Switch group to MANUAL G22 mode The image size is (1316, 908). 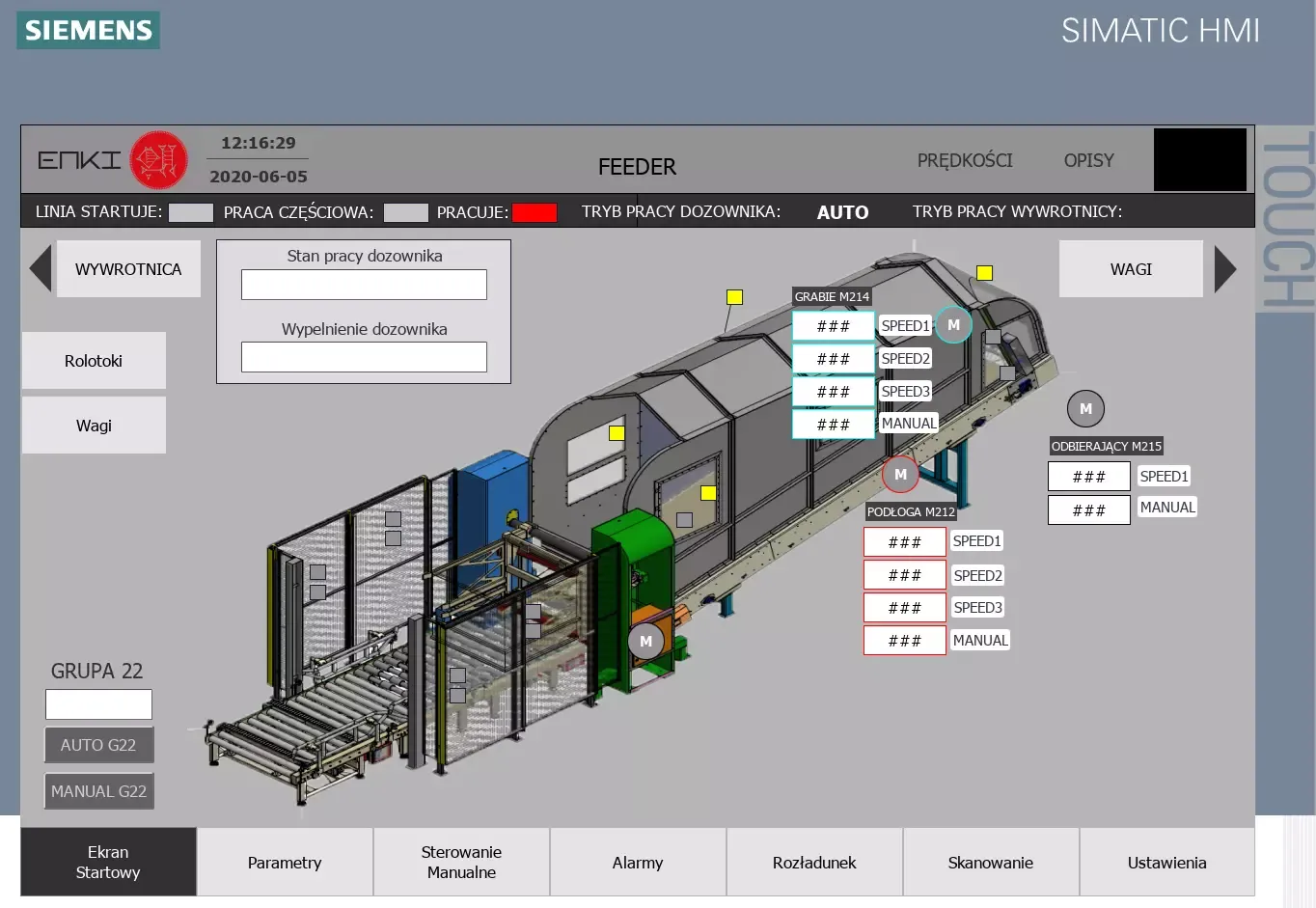[x=98, y=791]
